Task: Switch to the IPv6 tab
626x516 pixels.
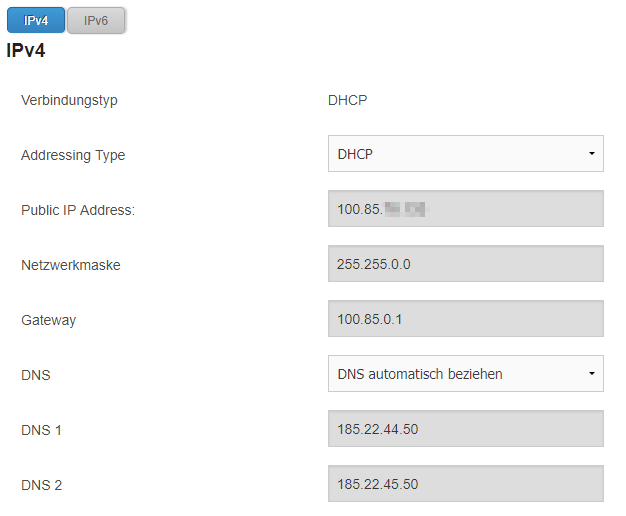Action: pos(96,20)
